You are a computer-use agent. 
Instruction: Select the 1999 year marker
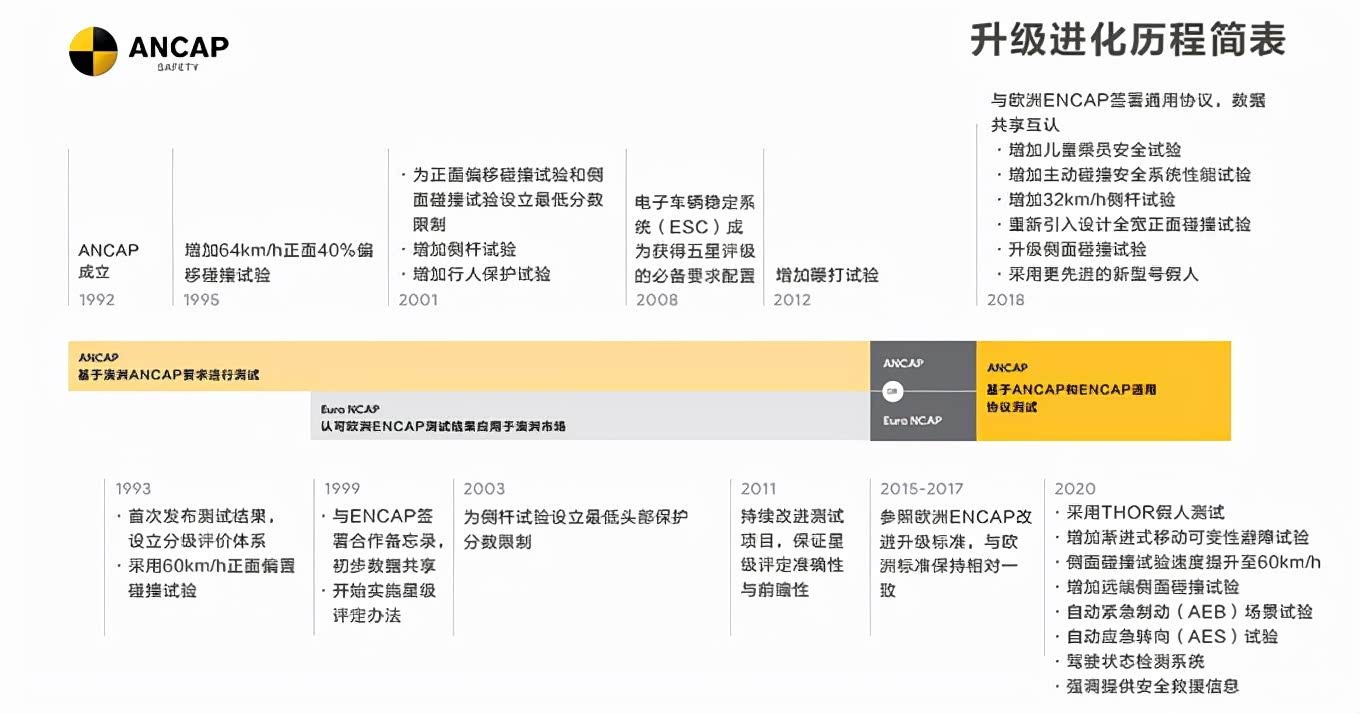(342, 489)
